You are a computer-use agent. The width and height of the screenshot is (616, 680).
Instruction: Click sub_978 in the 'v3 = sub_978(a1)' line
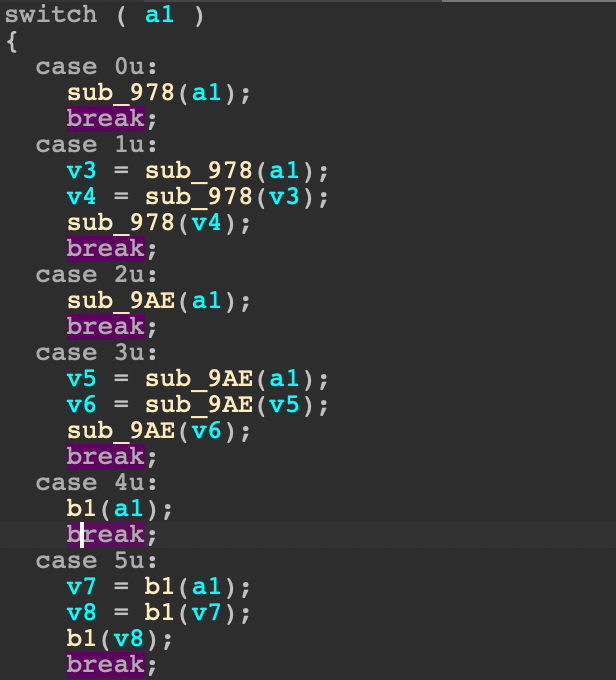199,171
